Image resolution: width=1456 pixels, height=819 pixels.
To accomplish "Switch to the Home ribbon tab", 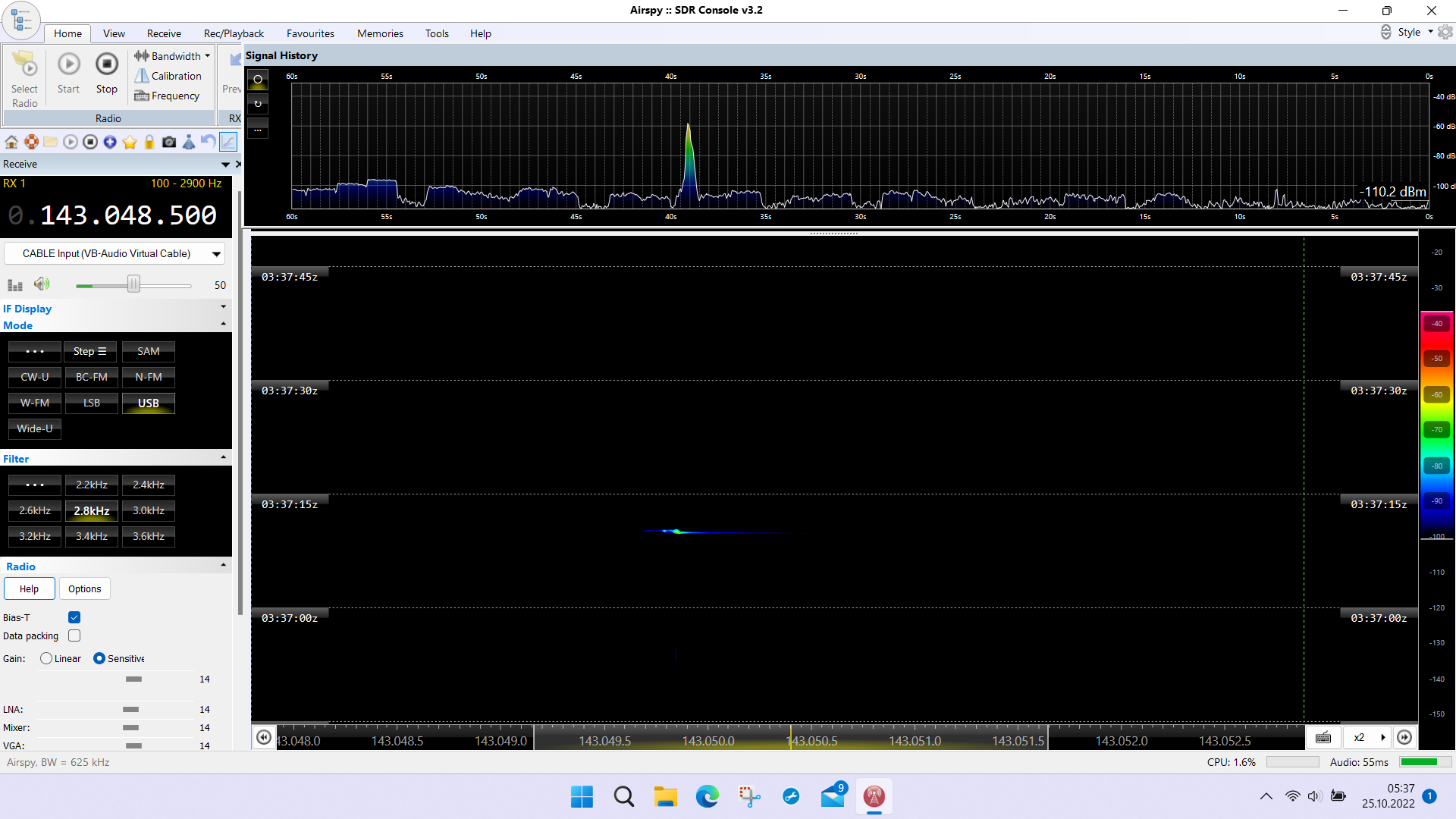I will click(67, 33).
